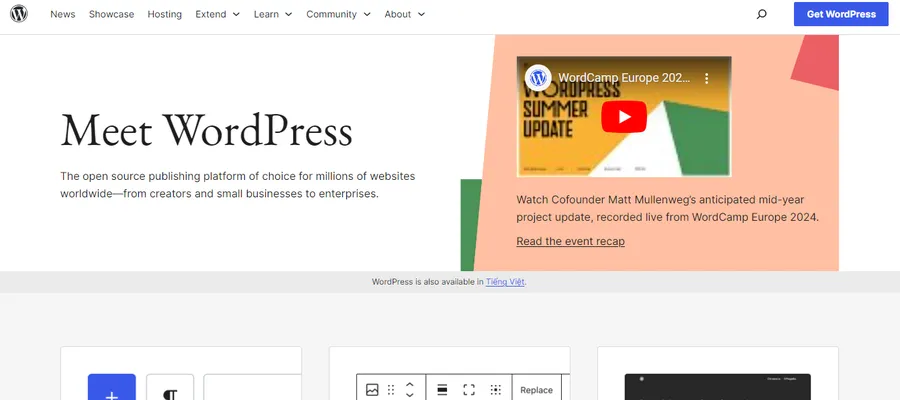
Task: Click the text 'Watch Cofounder Matt Mullenweg's anticipated mid-year'
Action: pos(661,200)
